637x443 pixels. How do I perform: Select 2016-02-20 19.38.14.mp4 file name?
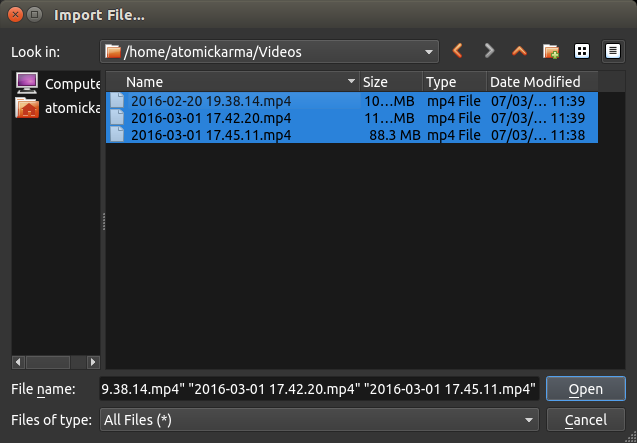211,101
